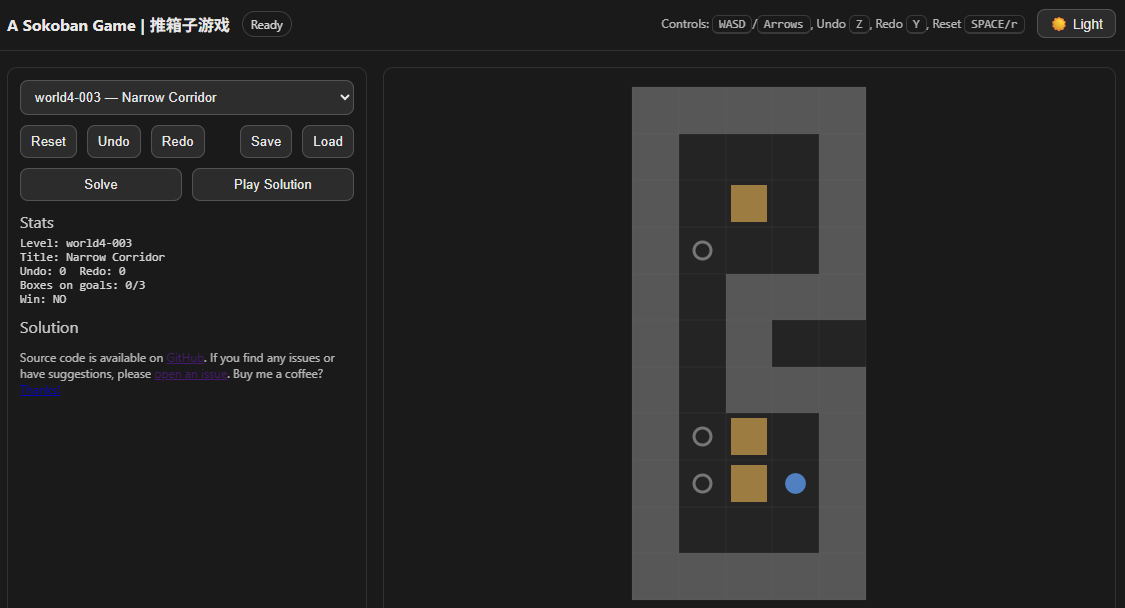Image resolution: width=1125 pixels, height=608 pixels.
Task: Load a saved game state
Action: [x=328, y=141]
